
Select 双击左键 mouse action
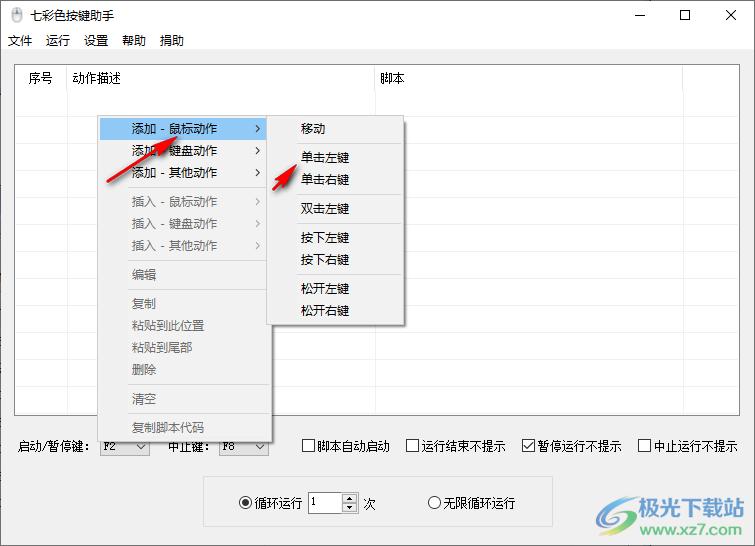325,209
